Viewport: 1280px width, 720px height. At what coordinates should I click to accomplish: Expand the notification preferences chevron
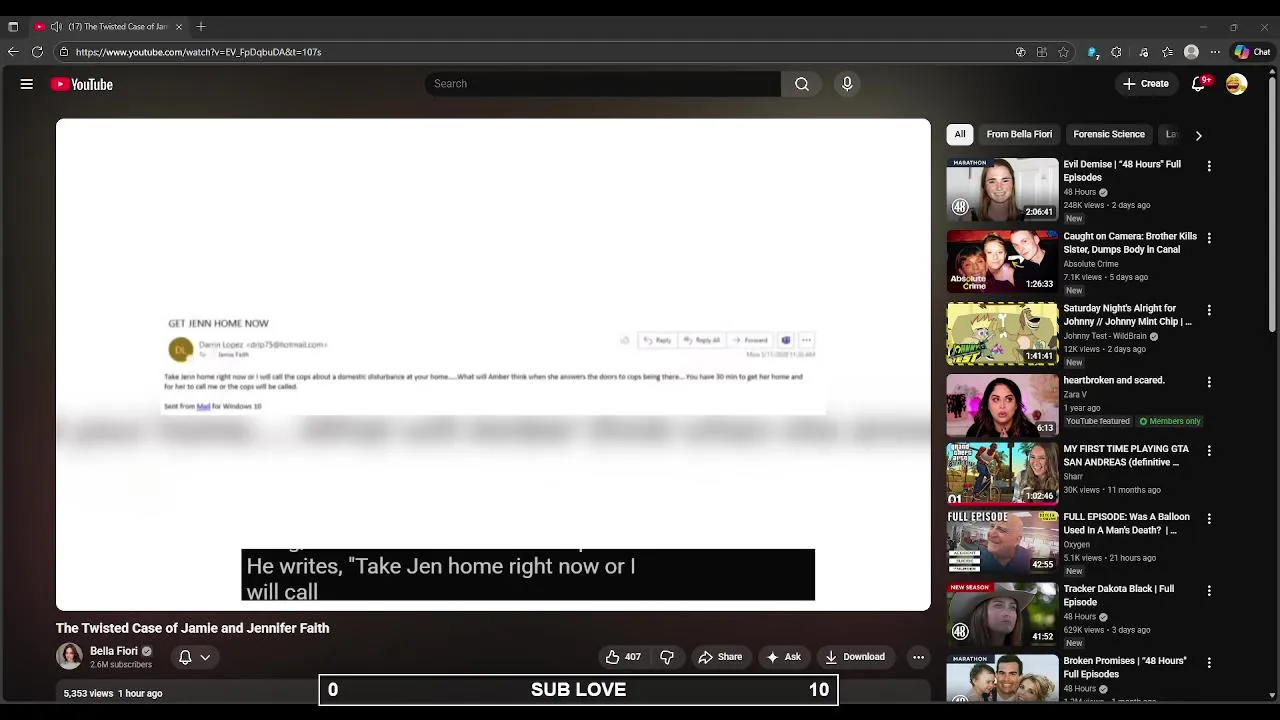pyautogui.click(x=205, y=657)
